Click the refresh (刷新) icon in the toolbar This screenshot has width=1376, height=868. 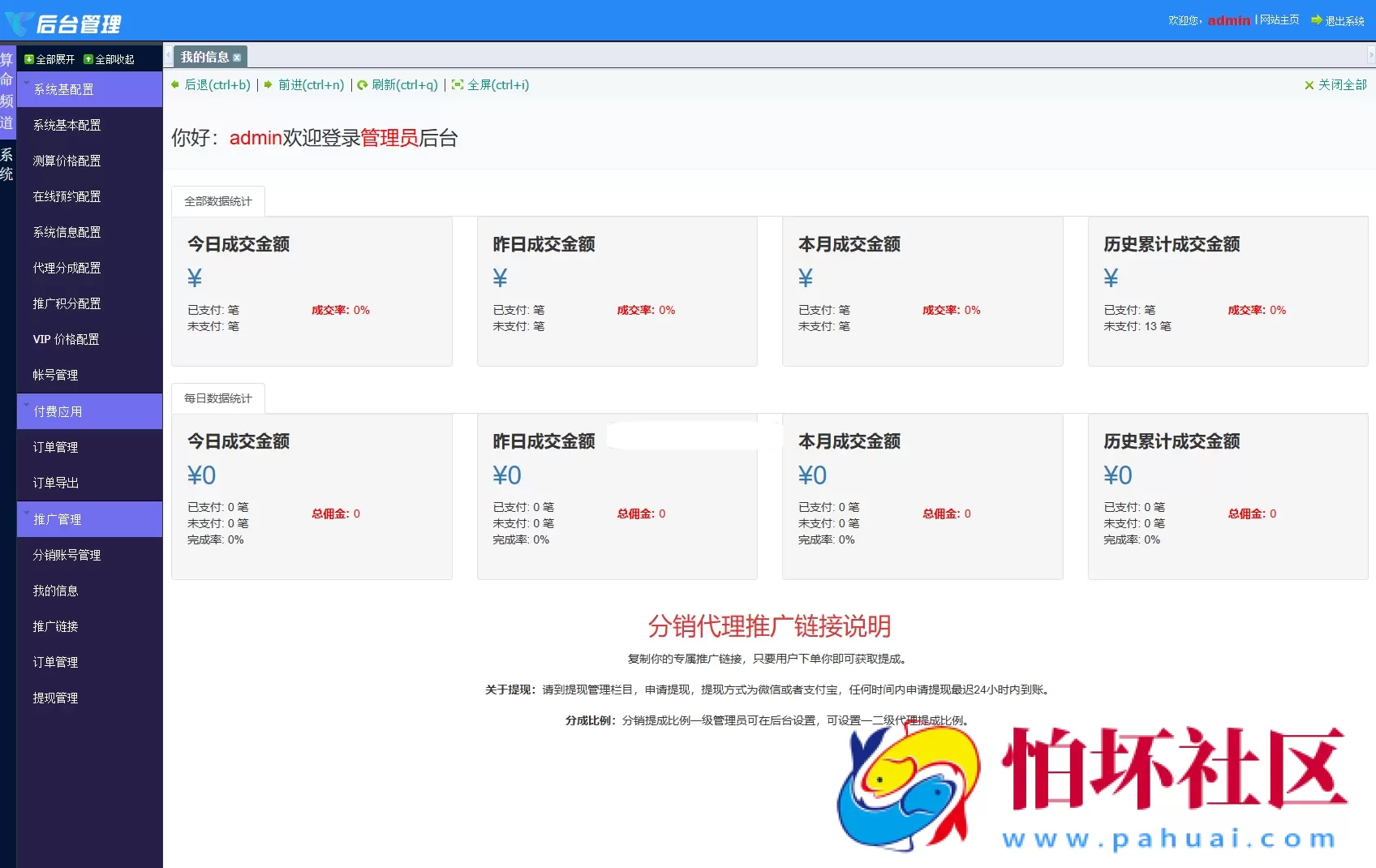363,84
